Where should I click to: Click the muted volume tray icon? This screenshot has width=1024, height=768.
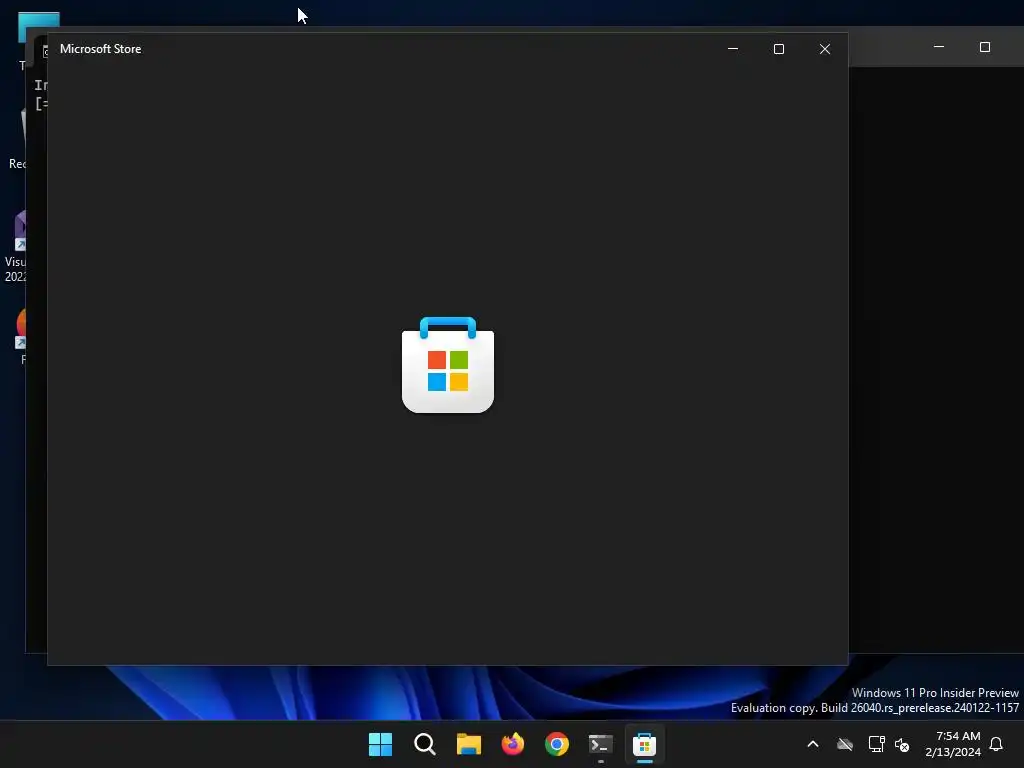click(x=903, y=744)
